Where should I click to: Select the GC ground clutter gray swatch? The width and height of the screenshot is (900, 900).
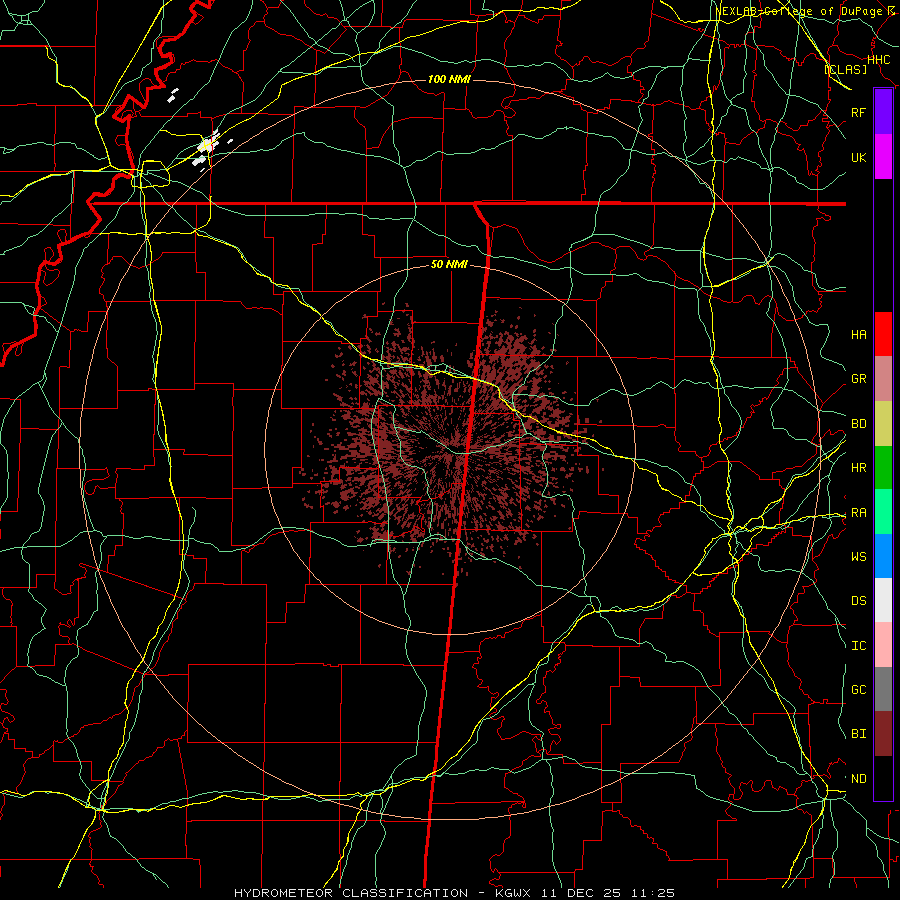[x=883, y=689]
